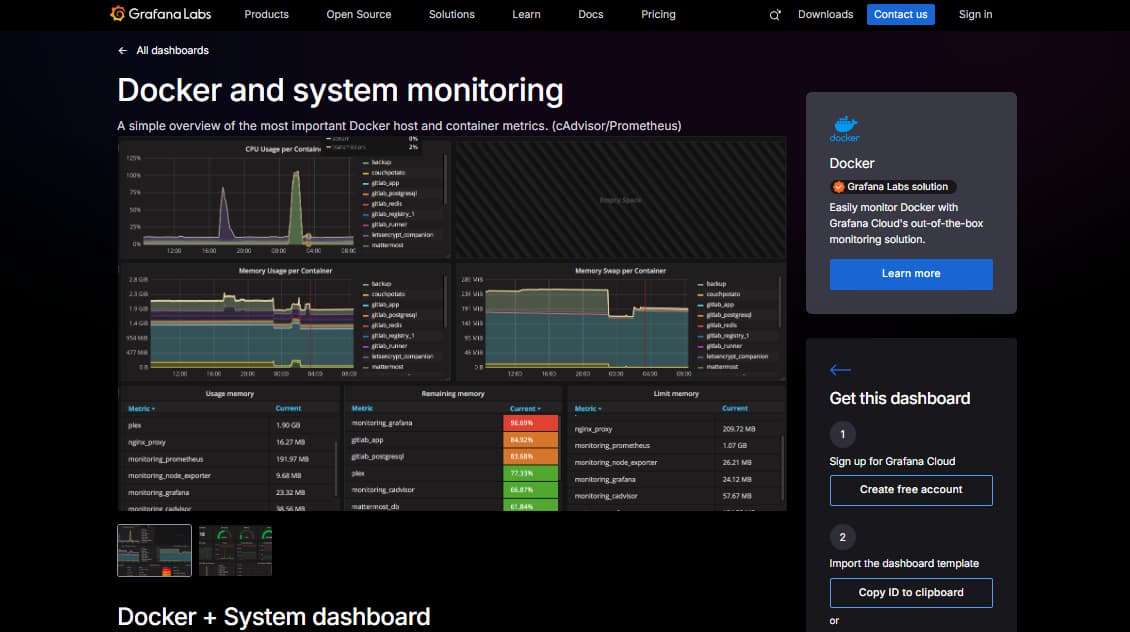Click the Docker heading in the side card
The height and width of the screenshot is (632, 1130).
(852, 164)
